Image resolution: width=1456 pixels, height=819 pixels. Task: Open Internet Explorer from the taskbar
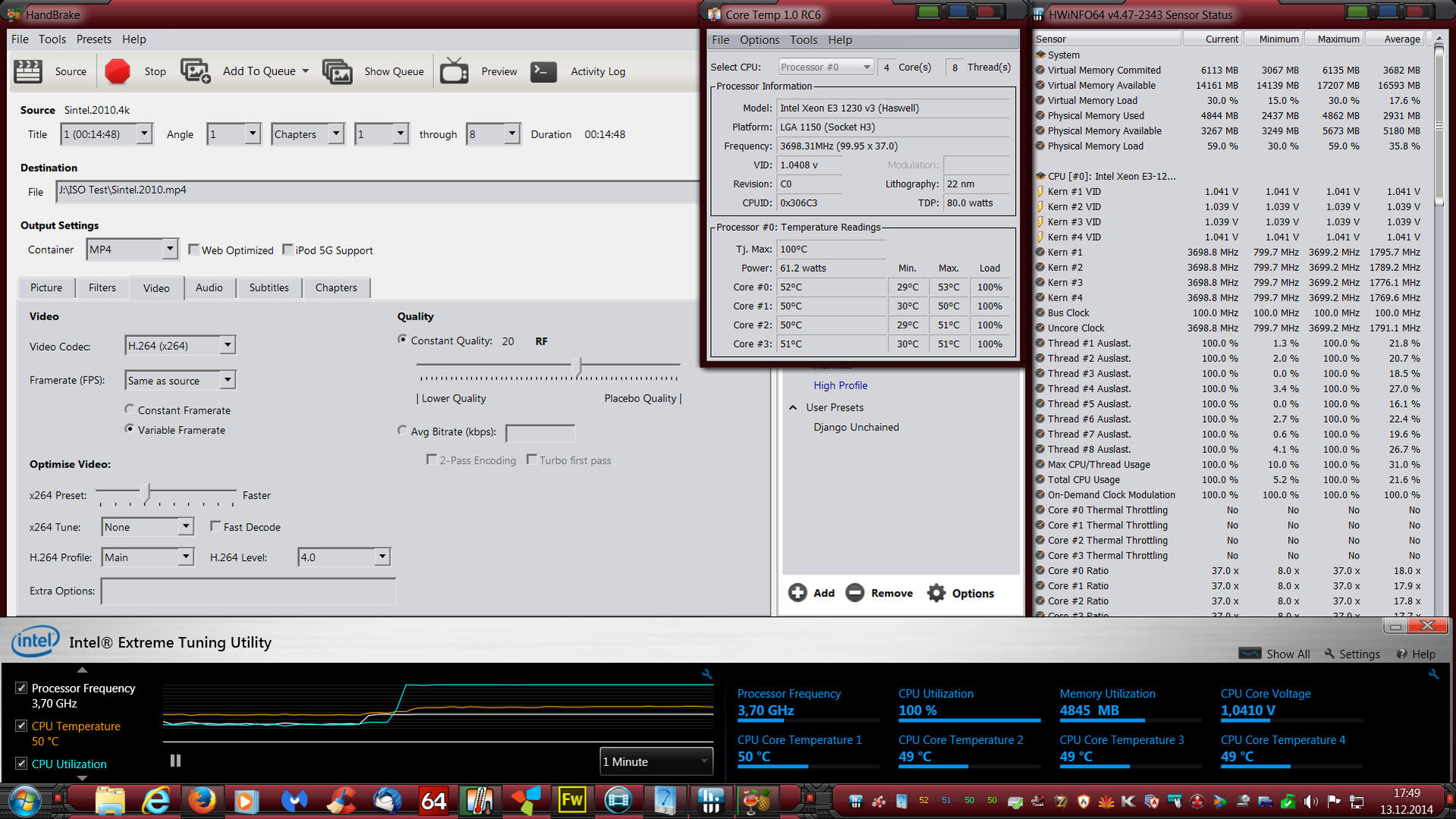click(156, 801)
